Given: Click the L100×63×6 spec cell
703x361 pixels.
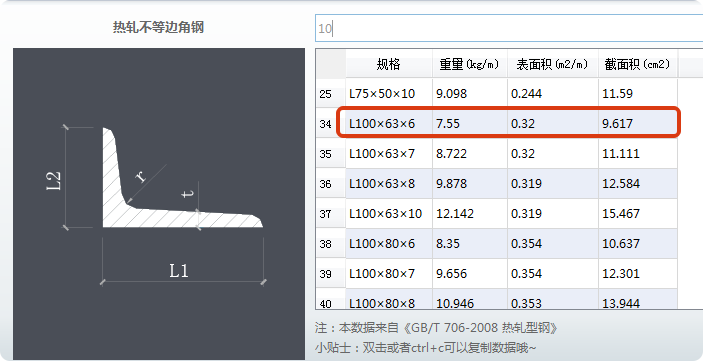Looking at the screenshot, I should tap(389, 124).
